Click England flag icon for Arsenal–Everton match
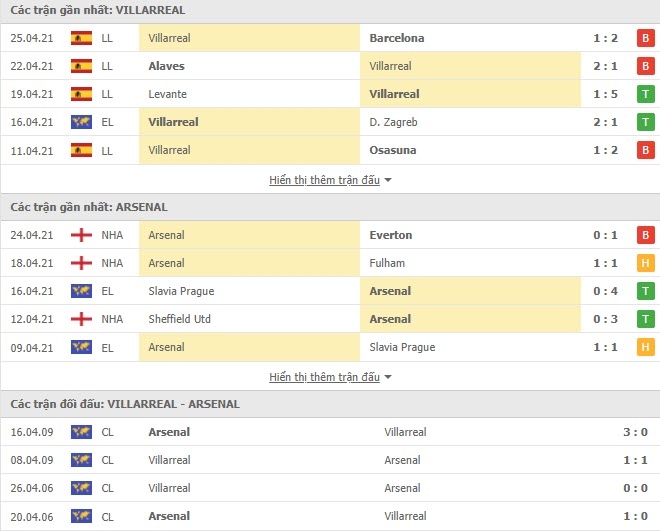This screenshot has height=531, width=660. pos(81,235)
